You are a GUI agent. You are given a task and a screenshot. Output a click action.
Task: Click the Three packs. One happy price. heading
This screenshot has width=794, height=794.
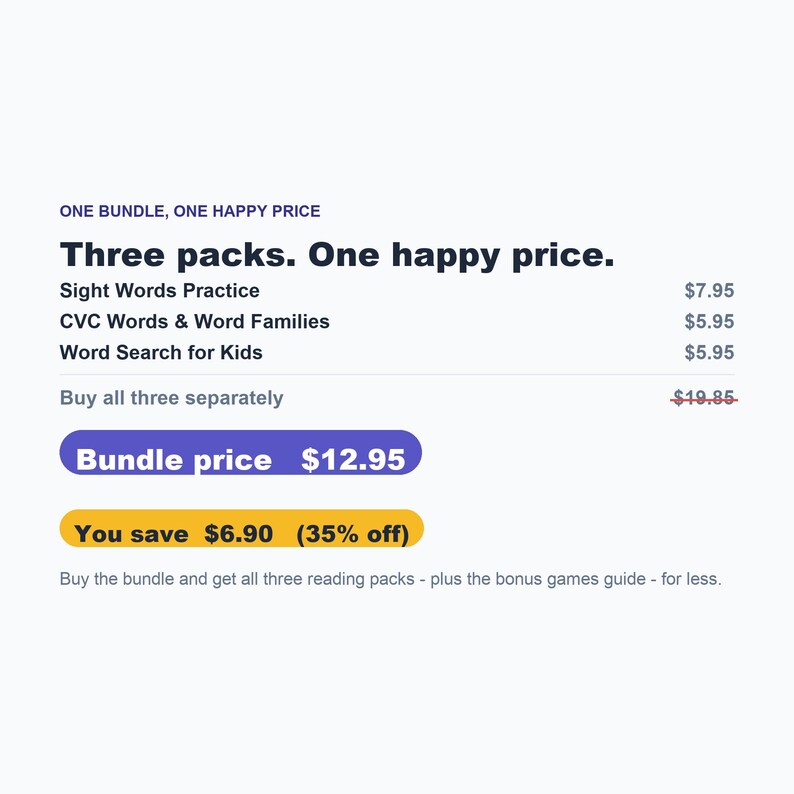pos(337,255)
